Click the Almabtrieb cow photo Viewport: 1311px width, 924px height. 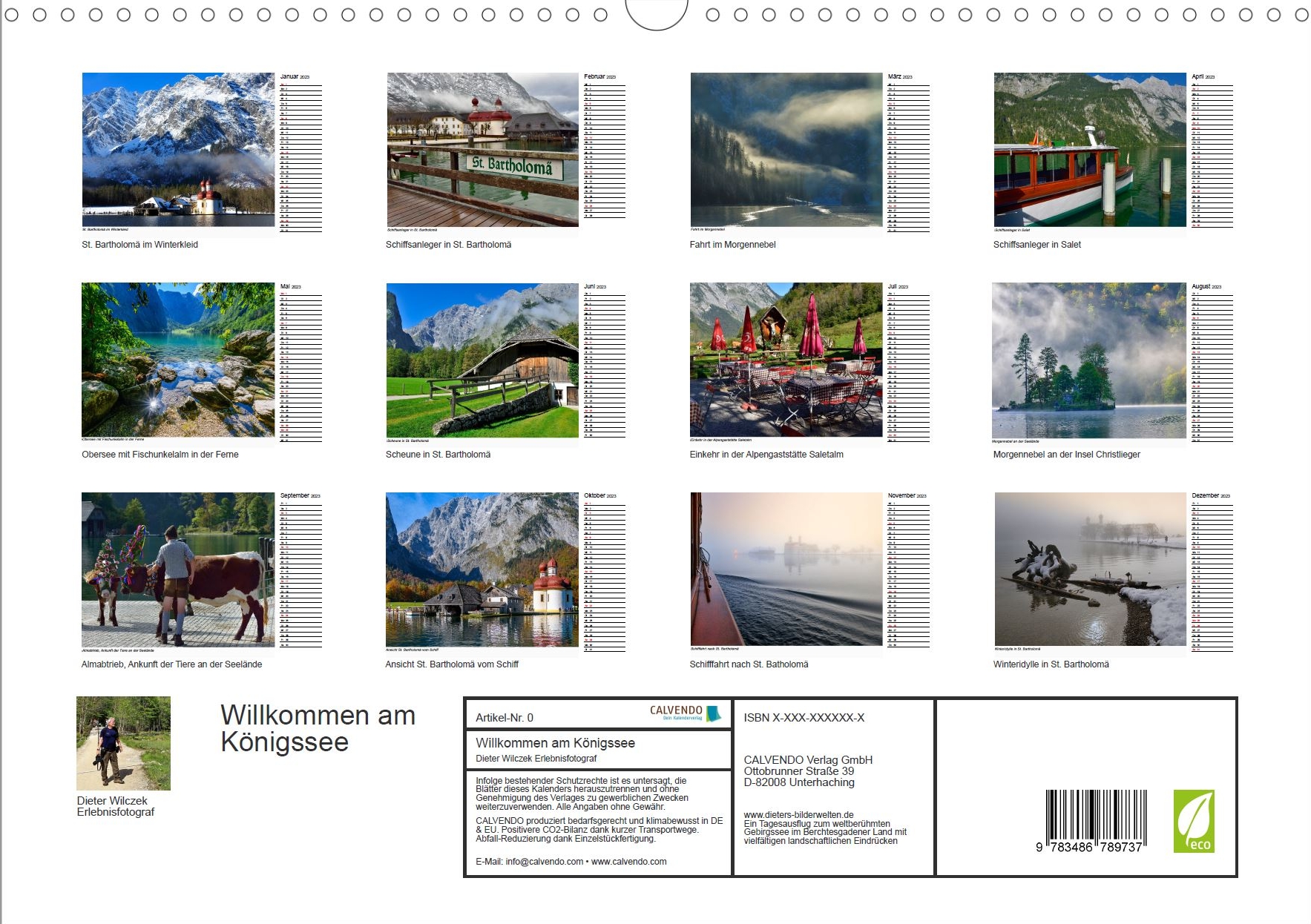[178, 570]
